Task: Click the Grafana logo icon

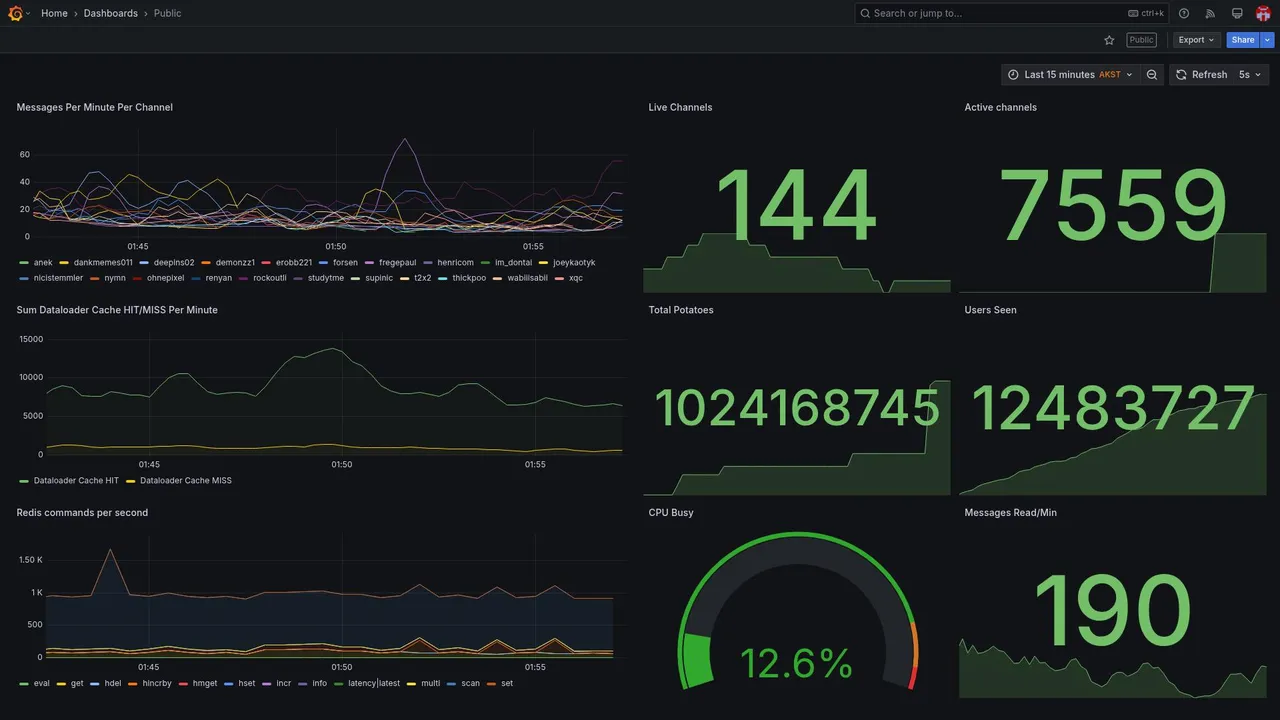Action: pyautogui.click(x=15, y=13)
